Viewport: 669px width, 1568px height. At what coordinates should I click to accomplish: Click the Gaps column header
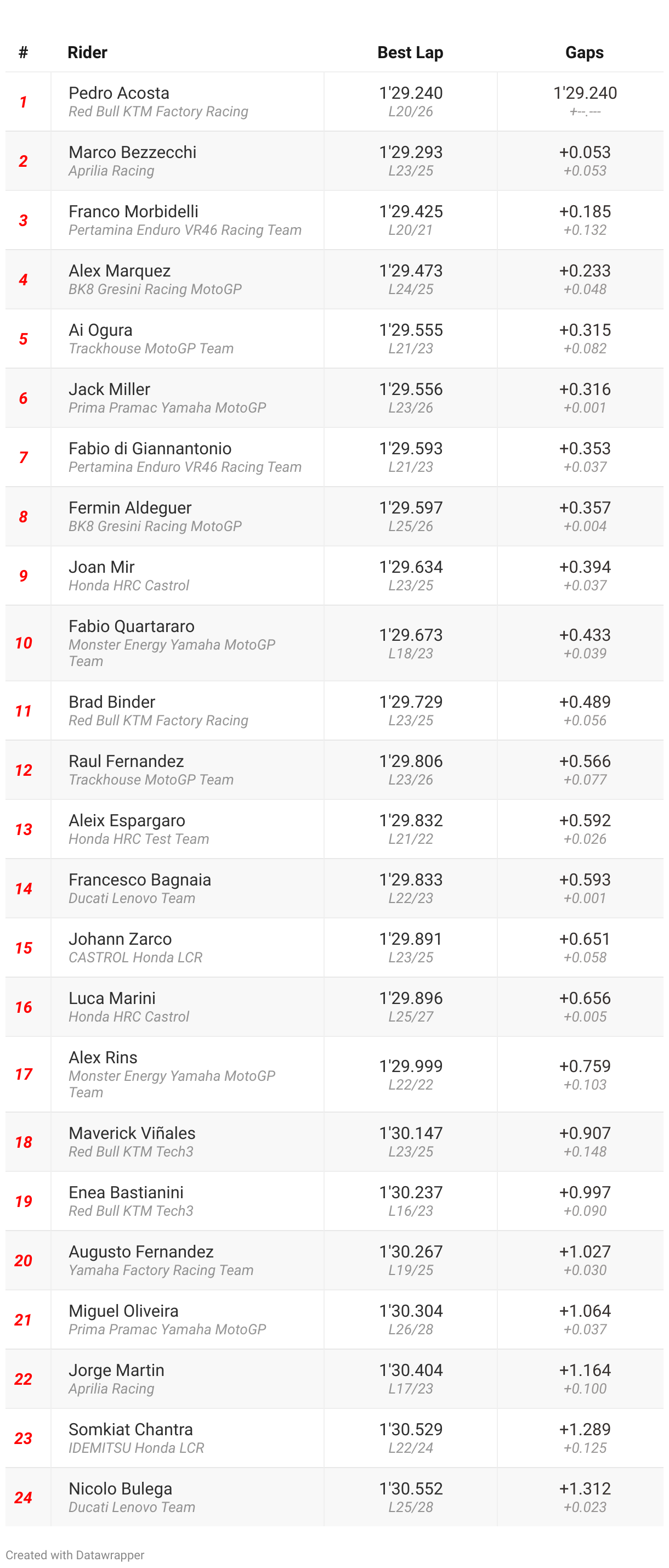tap(585, 52)
